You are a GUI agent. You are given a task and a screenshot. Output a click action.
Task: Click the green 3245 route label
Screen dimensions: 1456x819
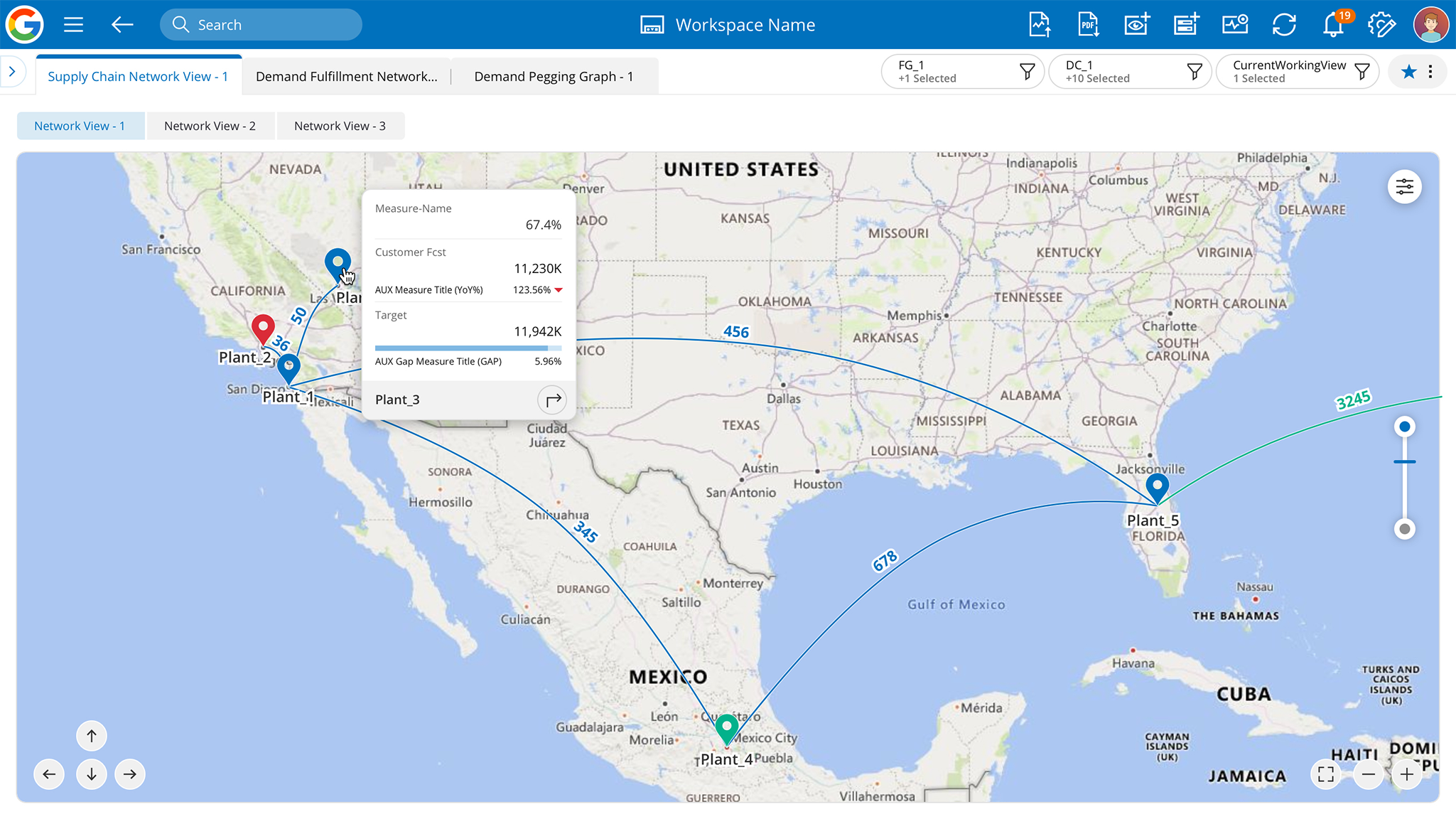coord(1353,400)
